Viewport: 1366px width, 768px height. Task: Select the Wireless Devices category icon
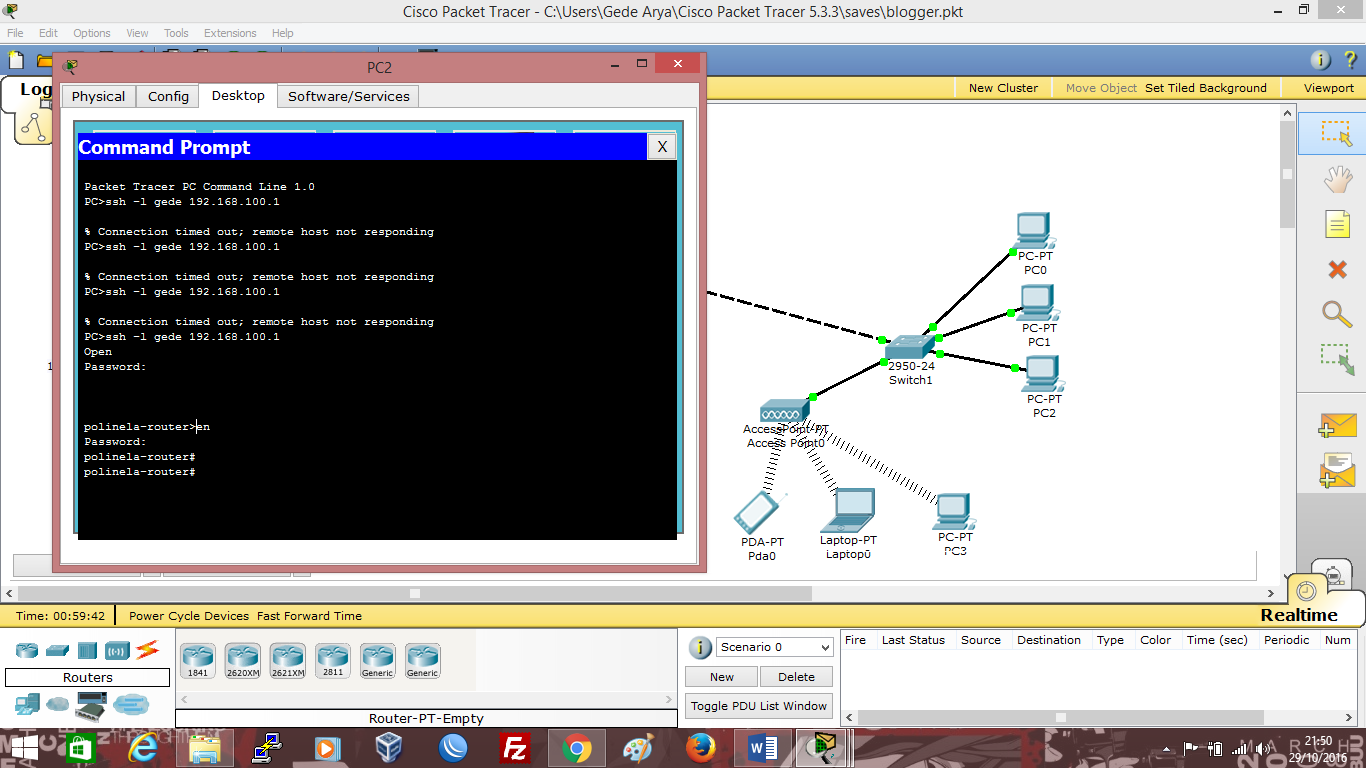point(117,650)
